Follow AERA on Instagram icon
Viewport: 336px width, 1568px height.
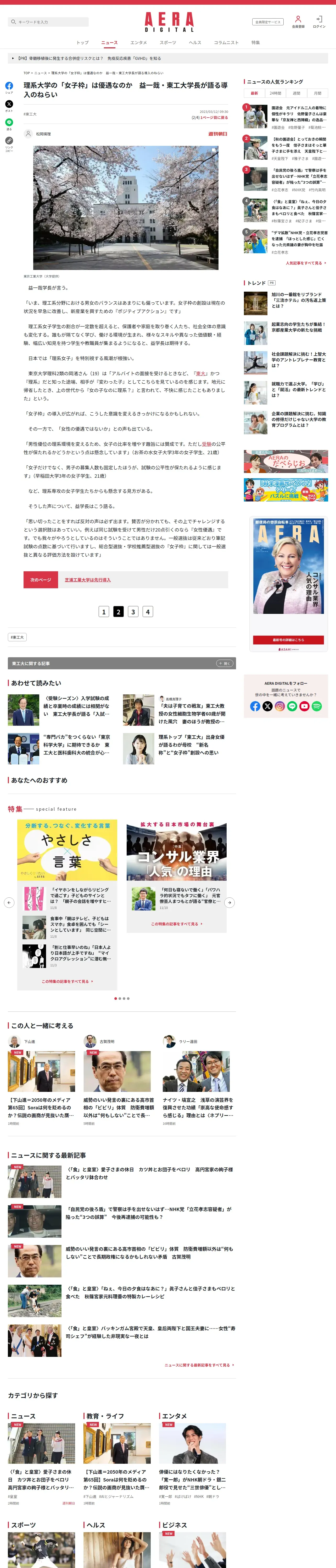280,706
